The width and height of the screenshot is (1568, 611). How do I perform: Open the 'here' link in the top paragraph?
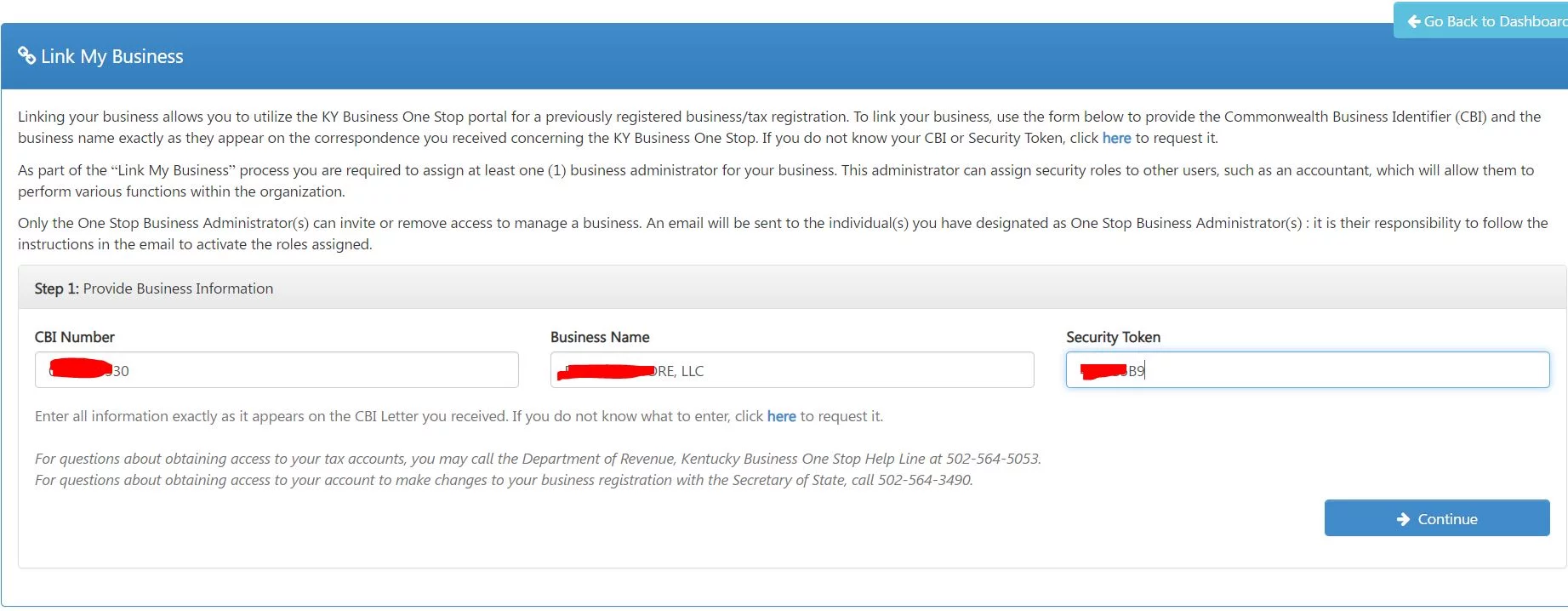pyautogui.click(x=1116, y=138)
